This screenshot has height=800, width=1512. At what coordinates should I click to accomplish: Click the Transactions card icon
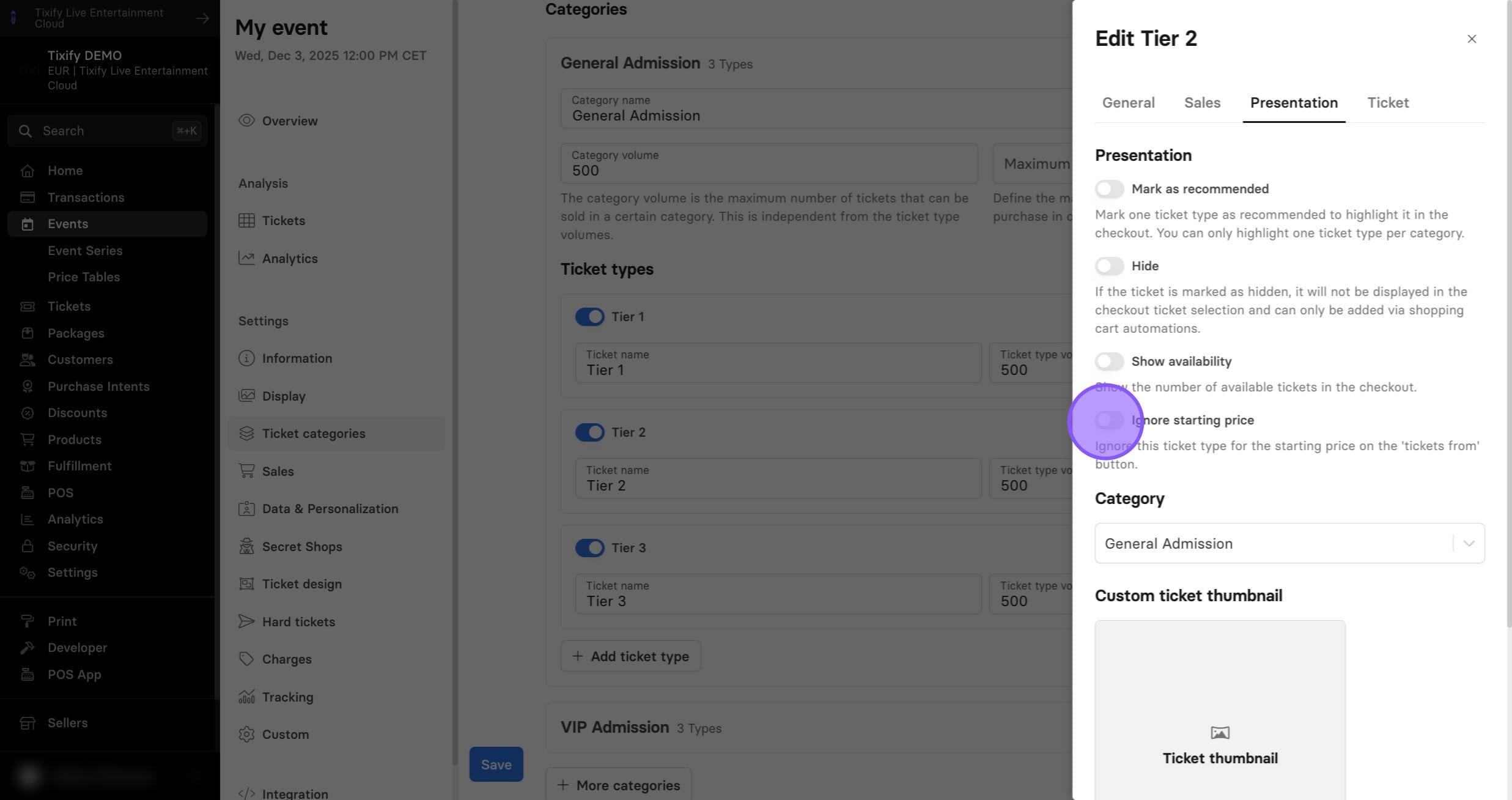tap(27, 198)
